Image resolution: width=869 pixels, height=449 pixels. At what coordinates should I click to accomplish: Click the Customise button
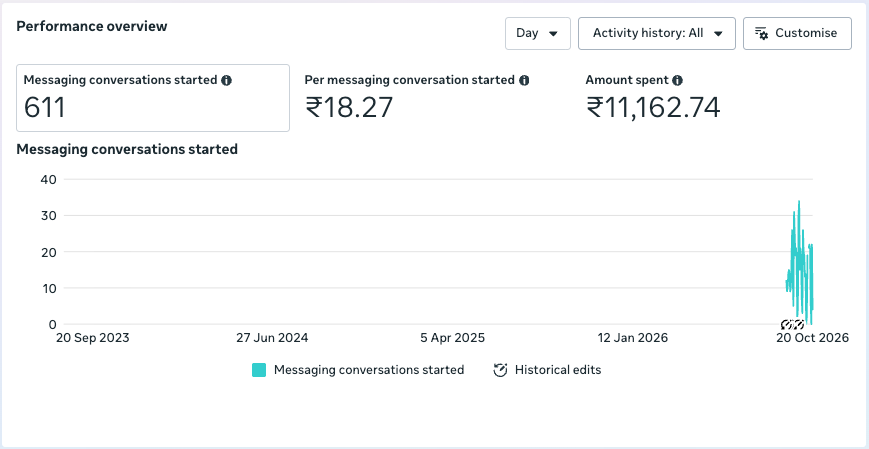(797, 33)
